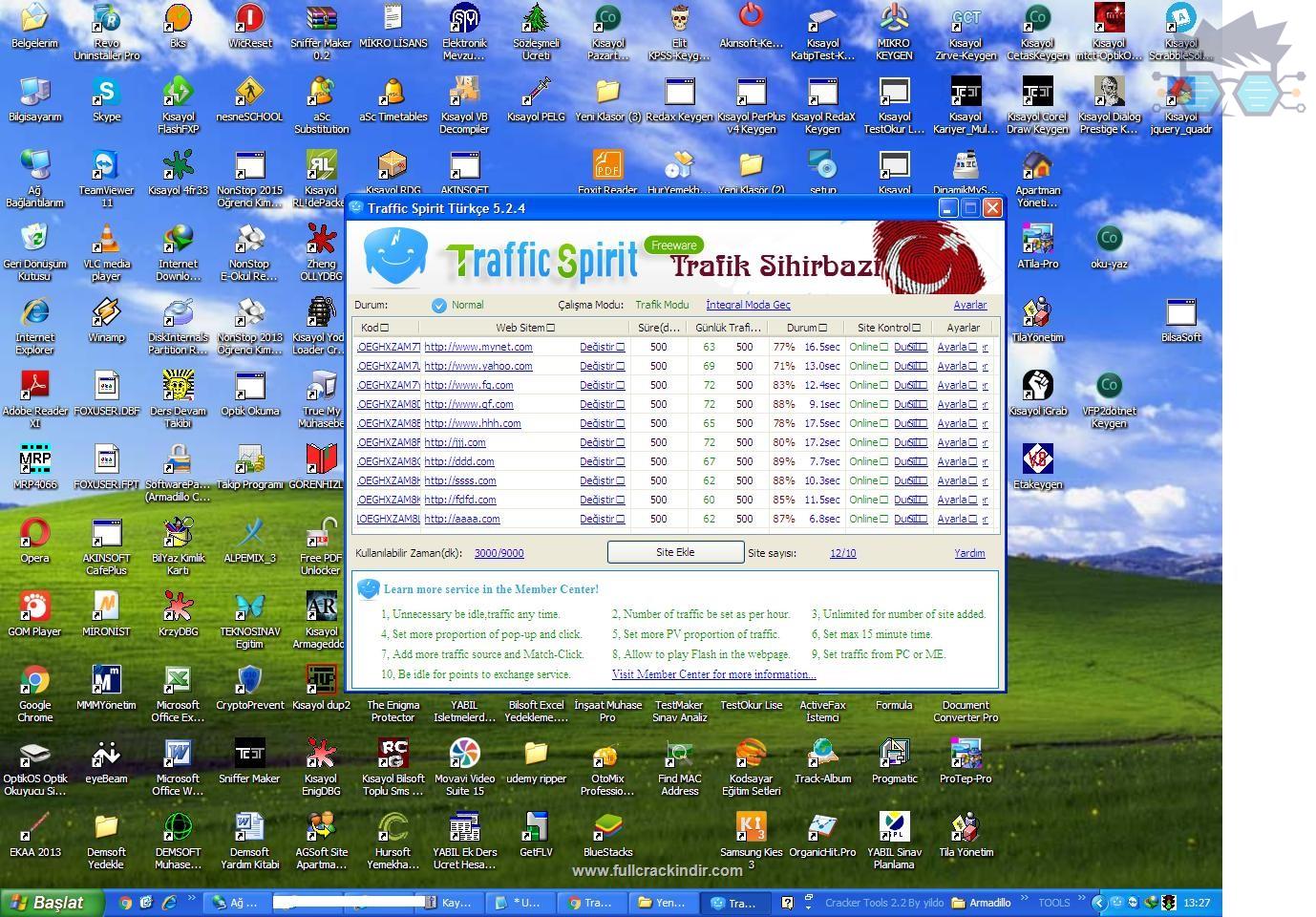
Task: Open the http://www.yahoo.com link
Action: (x=478, y=366)
